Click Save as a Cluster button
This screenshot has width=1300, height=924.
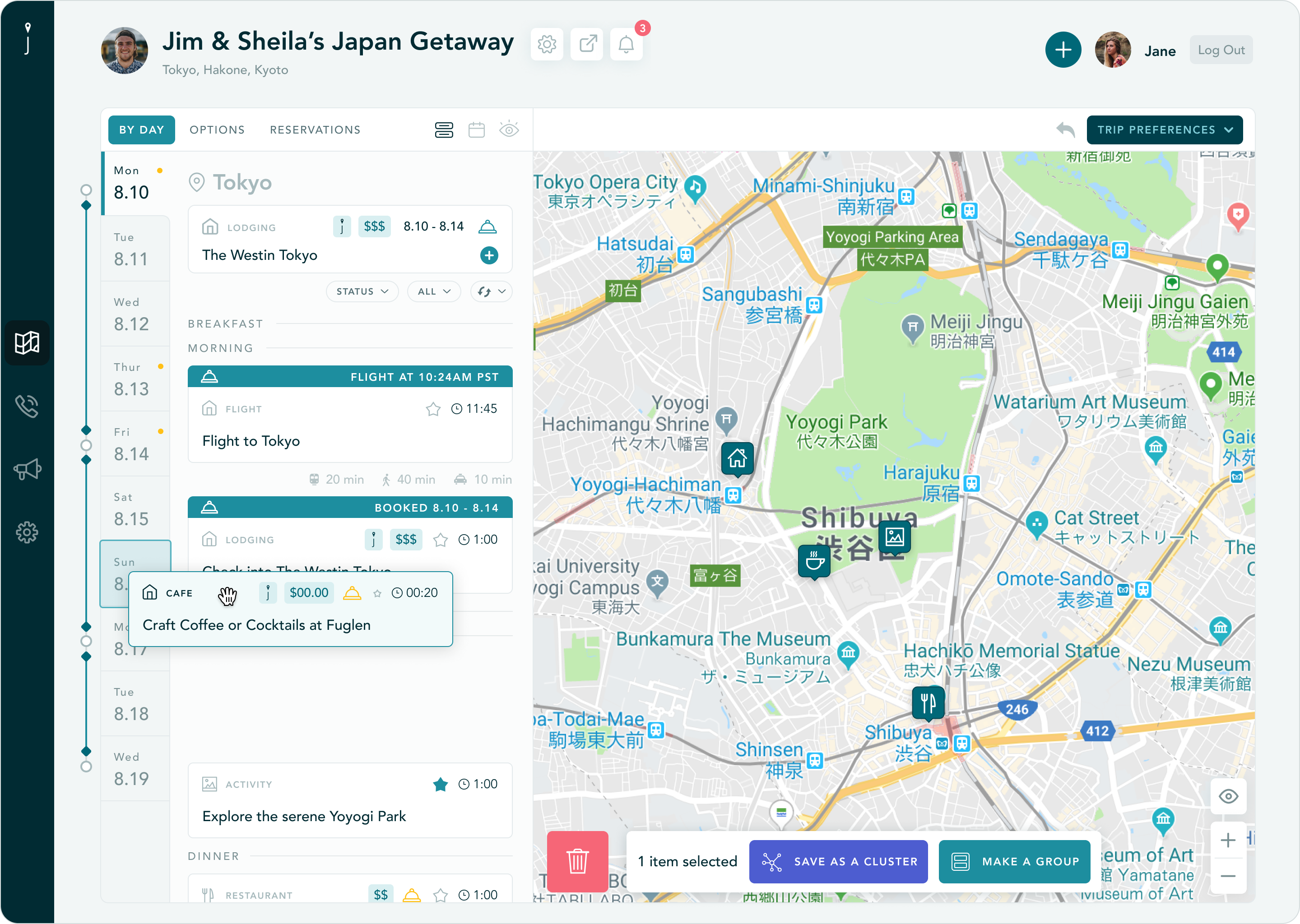[838, 861]
